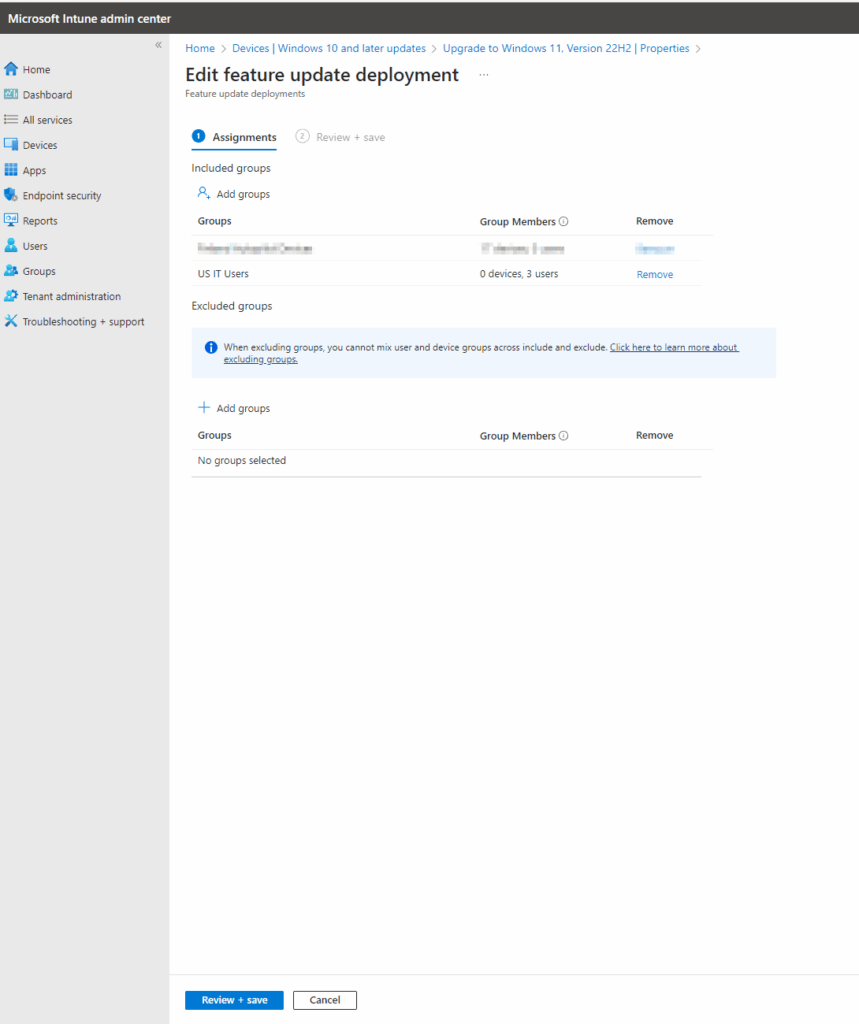Screen dimensions: 859x1024
Task: Open the Troubleshooting + support wrench icon
Action: coord(9,321)
